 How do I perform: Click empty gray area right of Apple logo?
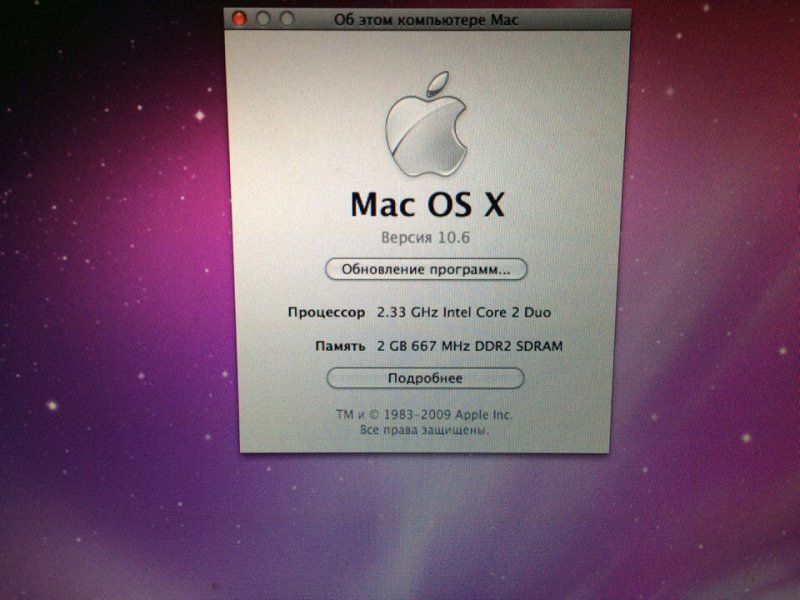[550, 120]
